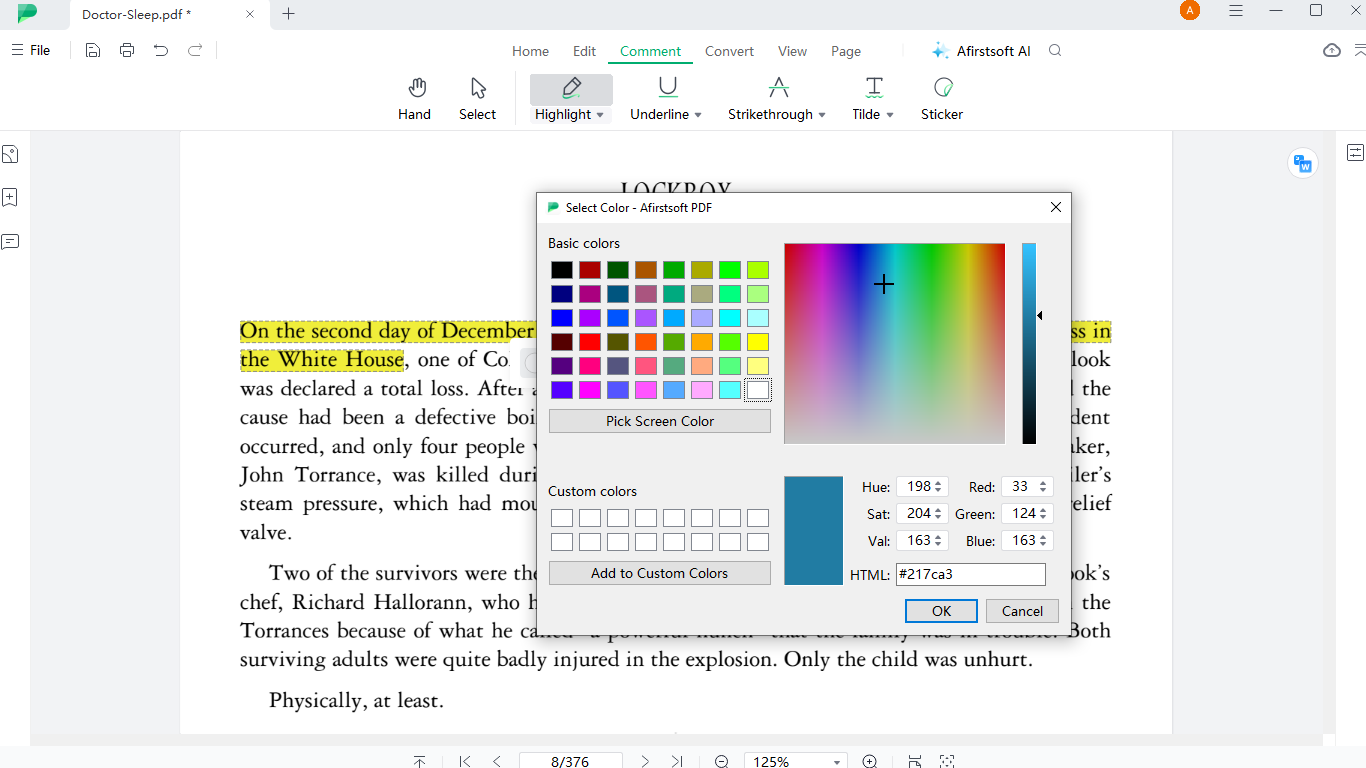1366x768 pixels.
Task: Open the hamburger menu in the title bar
Action: click(1236, 11)
